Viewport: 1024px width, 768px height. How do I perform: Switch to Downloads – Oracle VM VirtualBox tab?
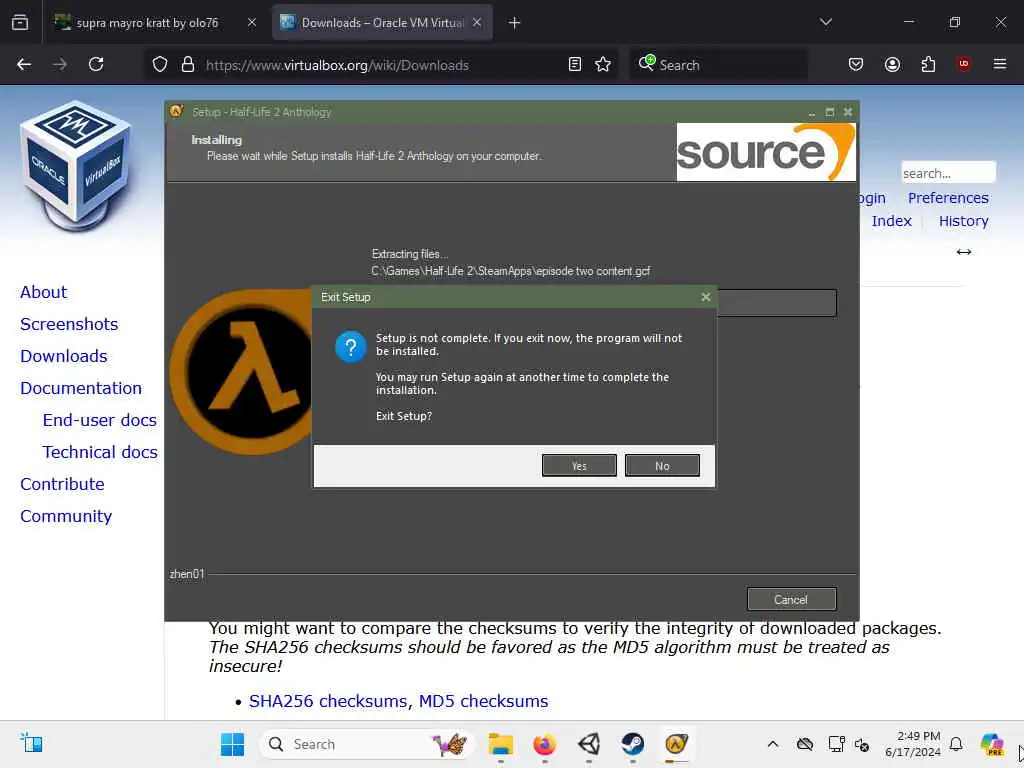point(382,23)
